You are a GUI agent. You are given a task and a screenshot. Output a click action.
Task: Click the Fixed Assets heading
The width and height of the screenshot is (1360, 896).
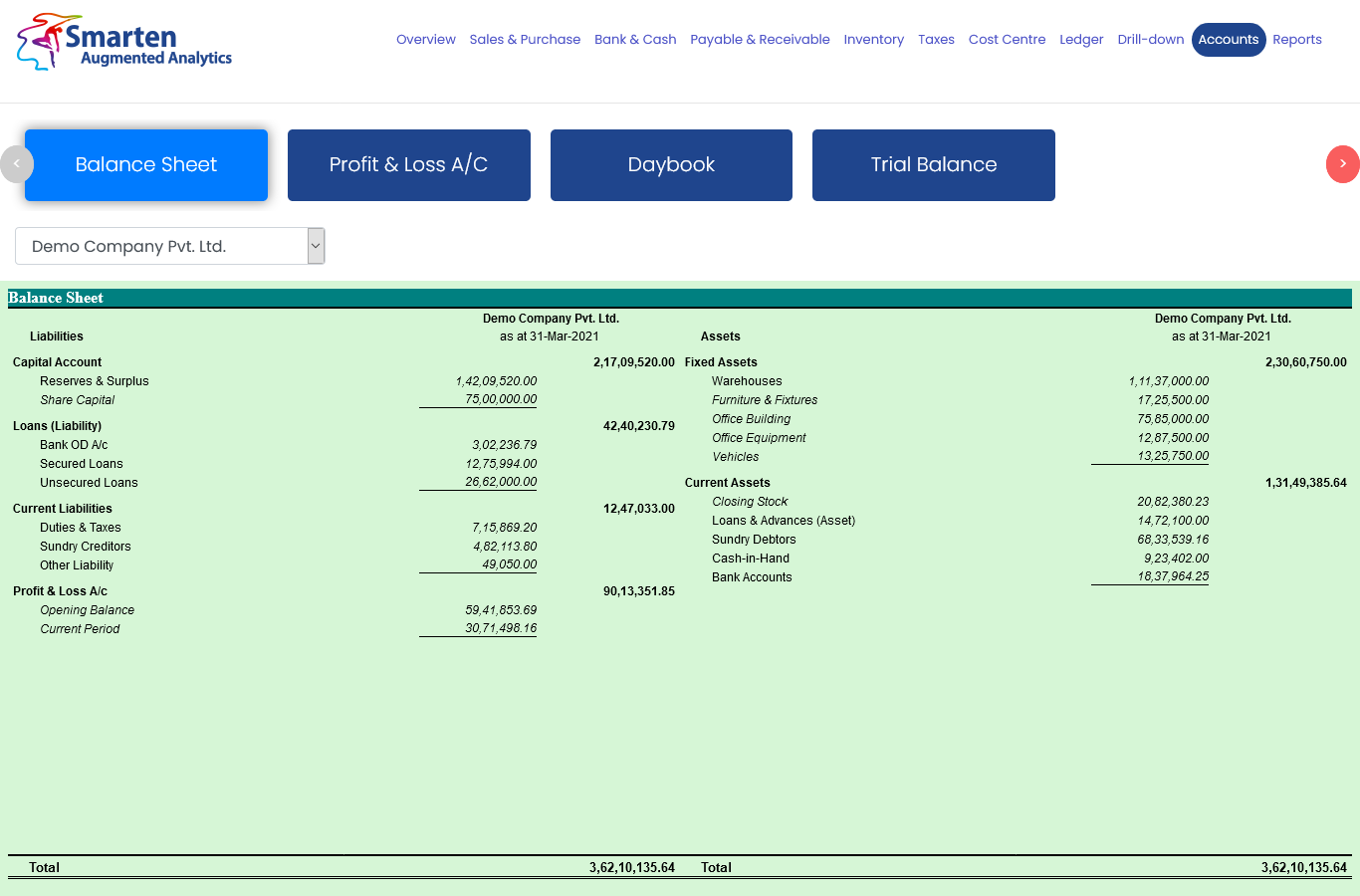pos(721,362)
